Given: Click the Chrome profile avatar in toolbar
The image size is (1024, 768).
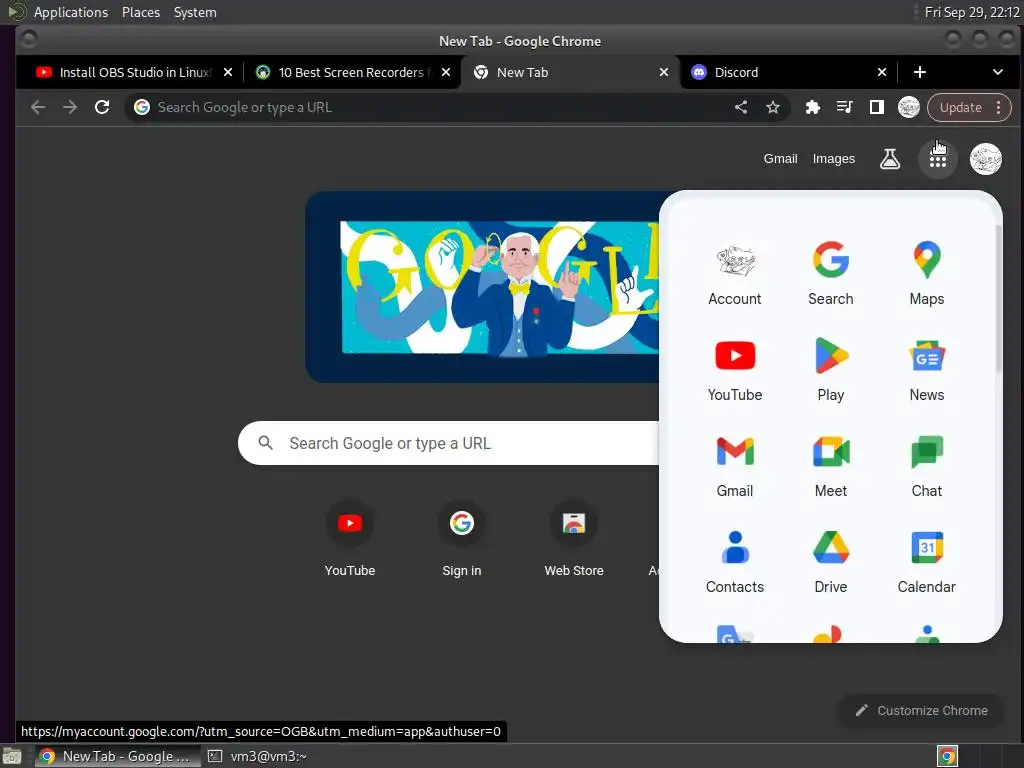Looking at the screenshot, I should [x=908, y=107].
